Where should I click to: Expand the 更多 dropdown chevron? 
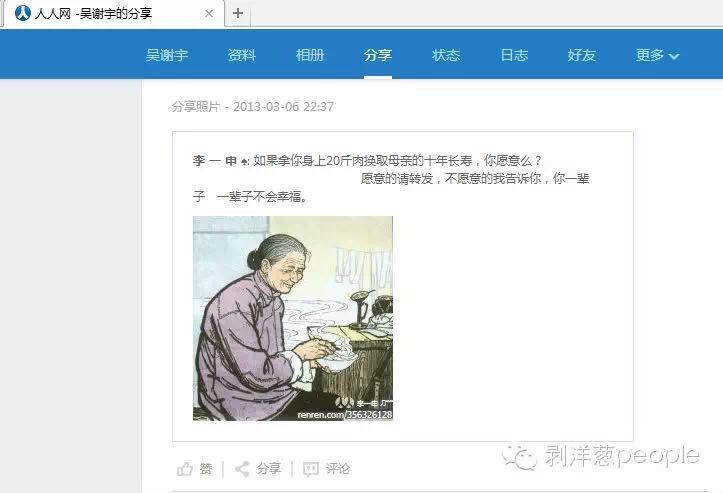[x=674, y=56]
